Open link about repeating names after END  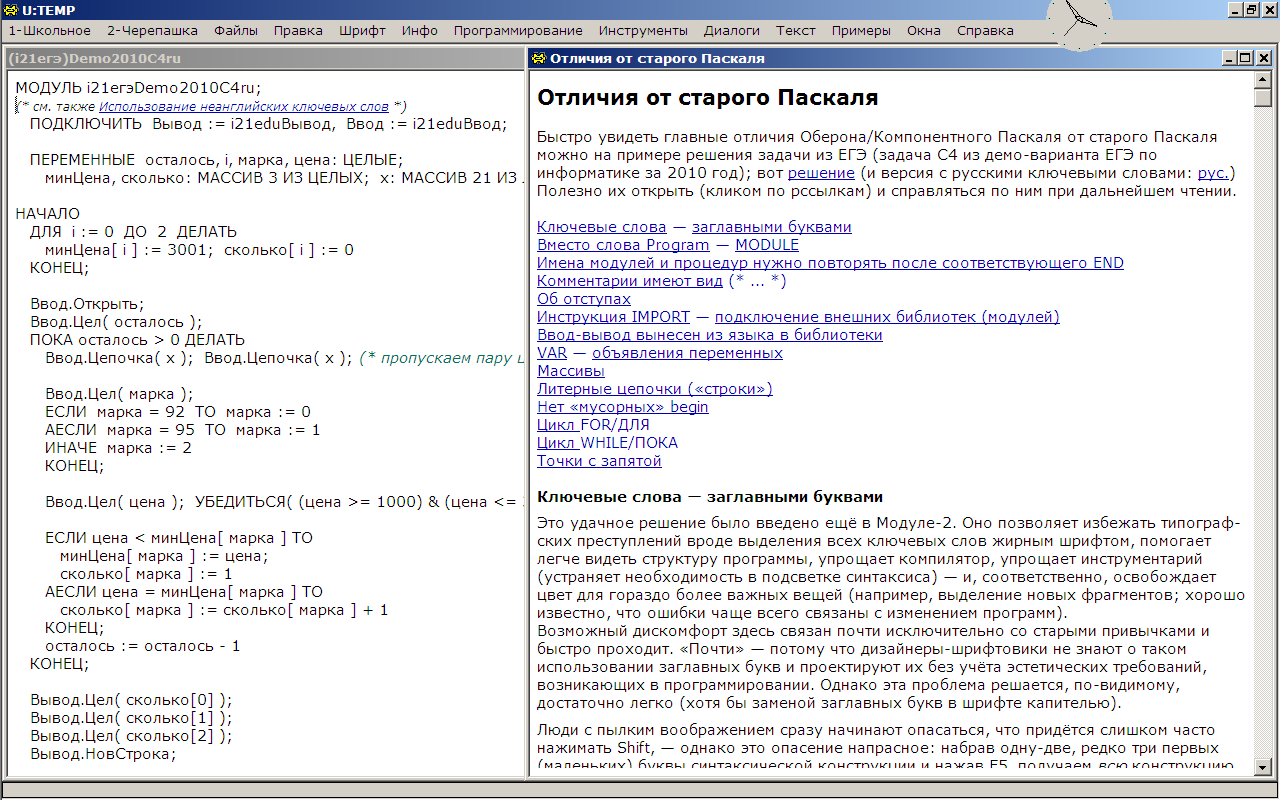830,263
